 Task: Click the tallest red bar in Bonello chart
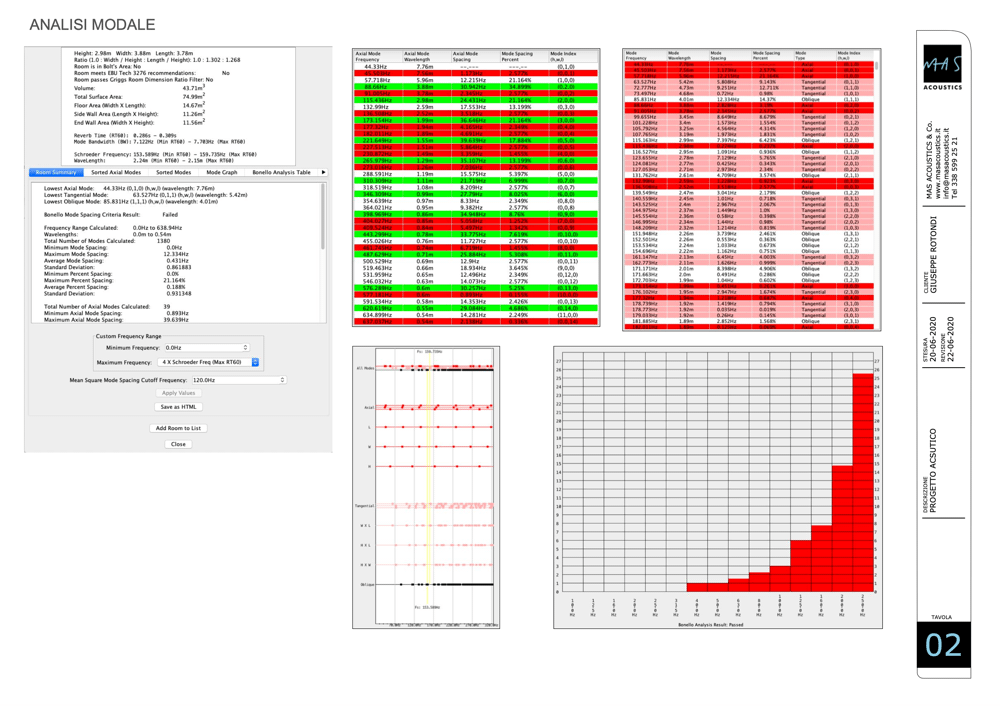pyautogui.click(x=863, y=482)
